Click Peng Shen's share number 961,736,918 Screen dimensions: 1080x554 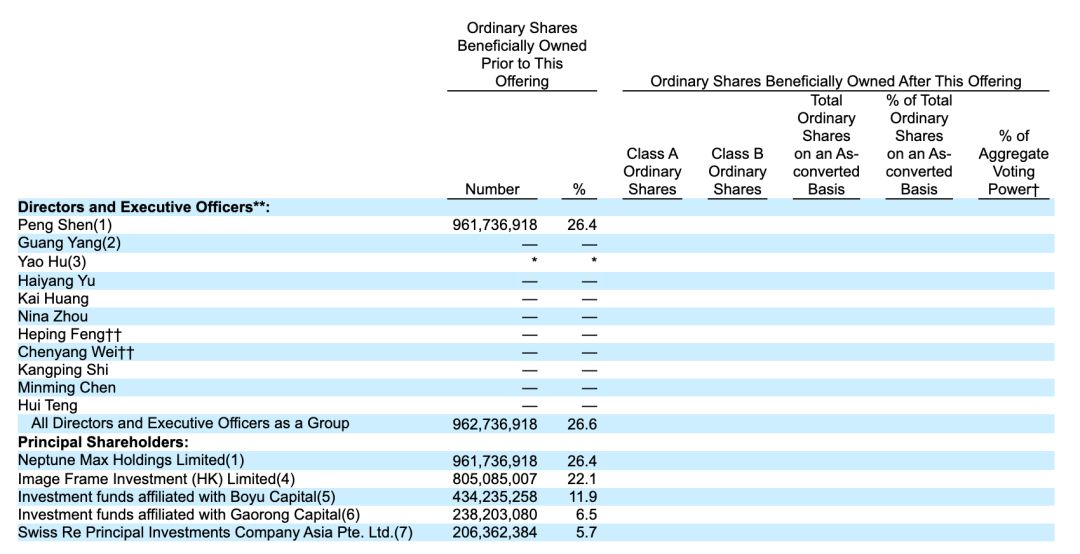495,225
